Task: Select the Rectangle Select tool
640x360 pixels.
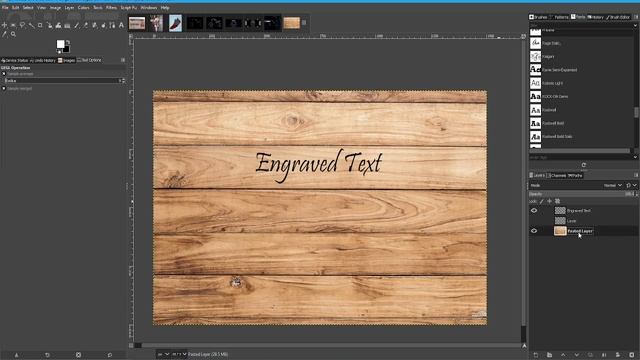Action: tap(13, 25)
